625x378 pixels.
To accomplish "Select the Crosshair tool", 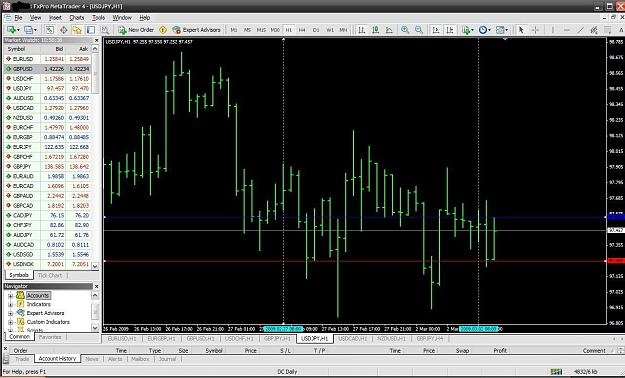I will pos(535,30).
